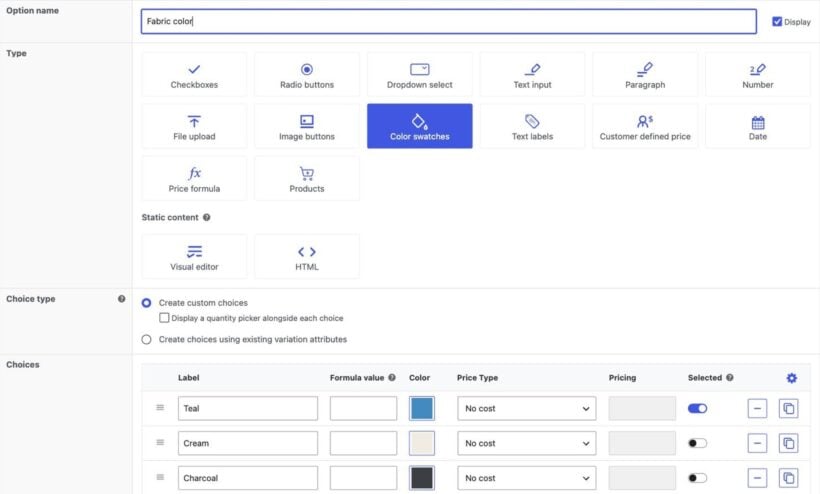The height and width of the screenshot is (494, 820).
Task: Duplicate the Cream choice row
Action: pos(789,443)
